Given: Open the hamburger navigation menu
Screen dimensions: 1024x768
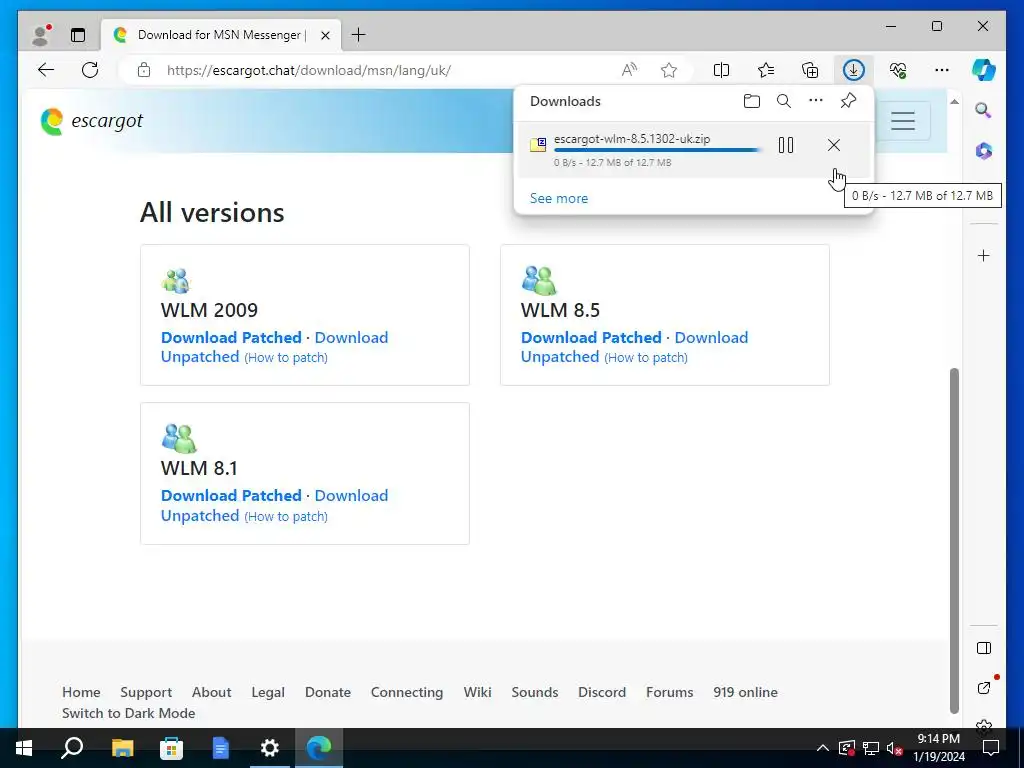Looking at the screenshot, I should click(x=903, y=121).
